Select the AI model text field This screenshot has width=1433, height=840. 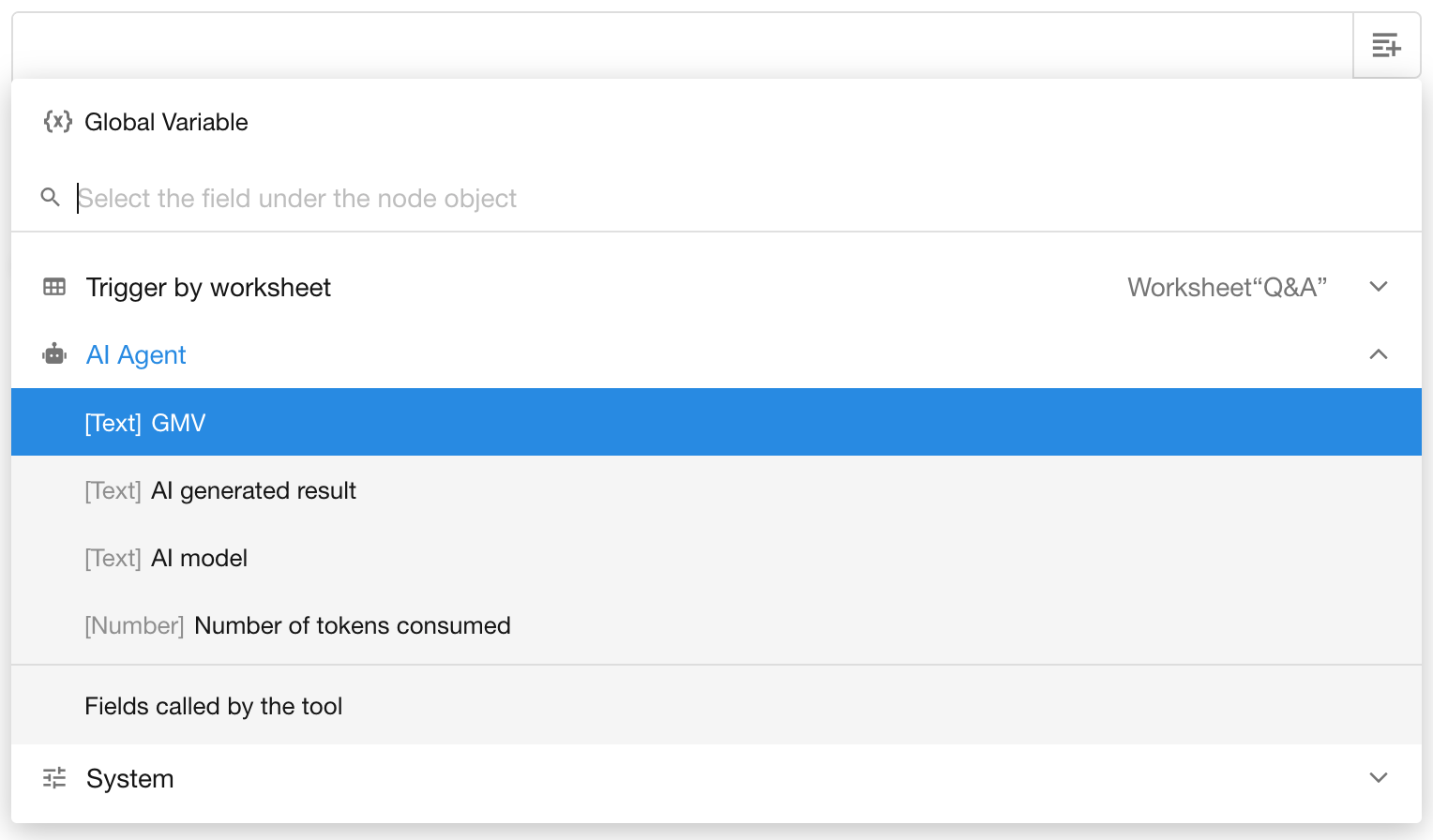199,559
